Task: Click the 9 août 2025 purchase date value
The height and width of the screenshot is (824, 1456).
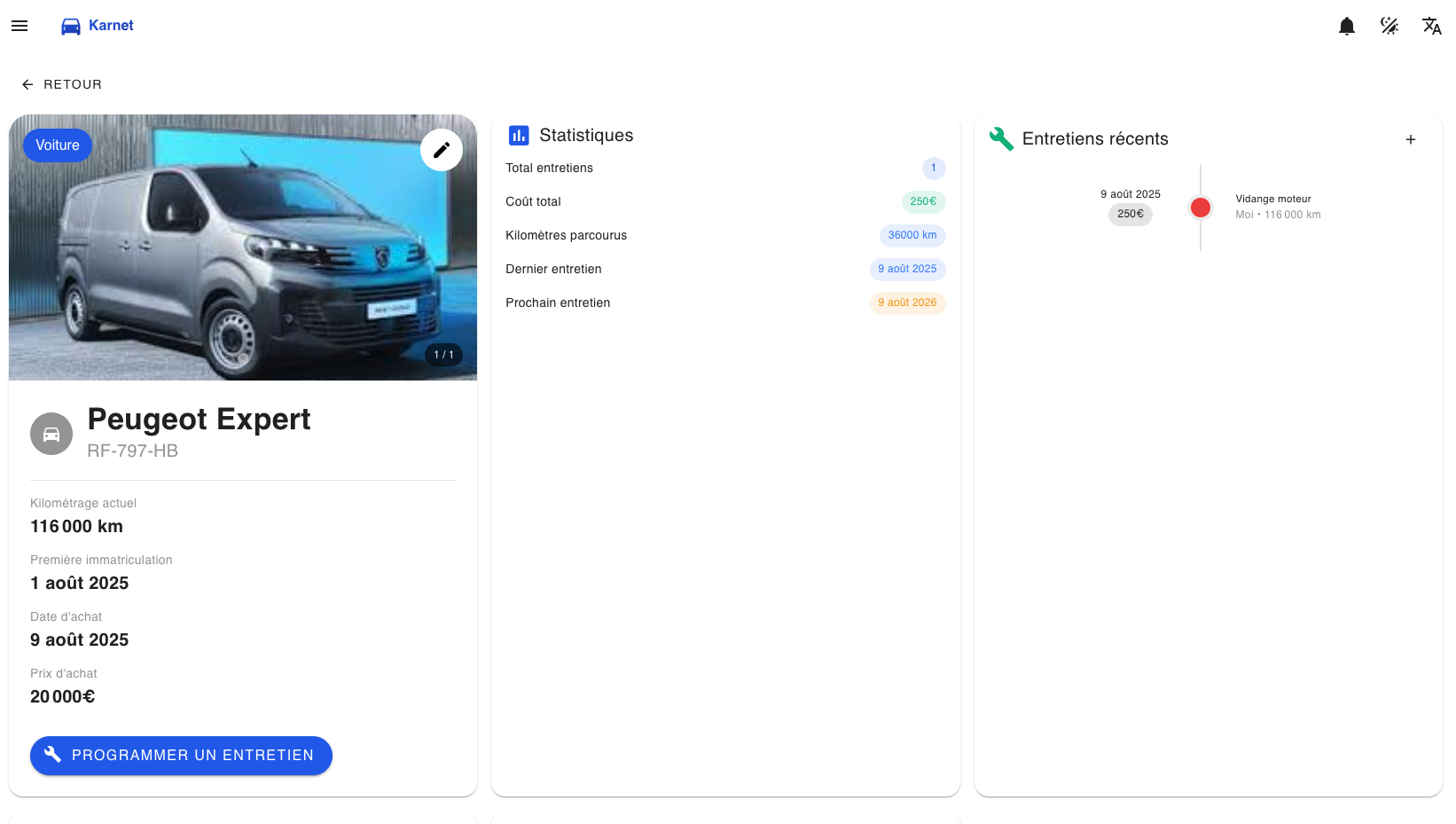Action: [79, 640]
